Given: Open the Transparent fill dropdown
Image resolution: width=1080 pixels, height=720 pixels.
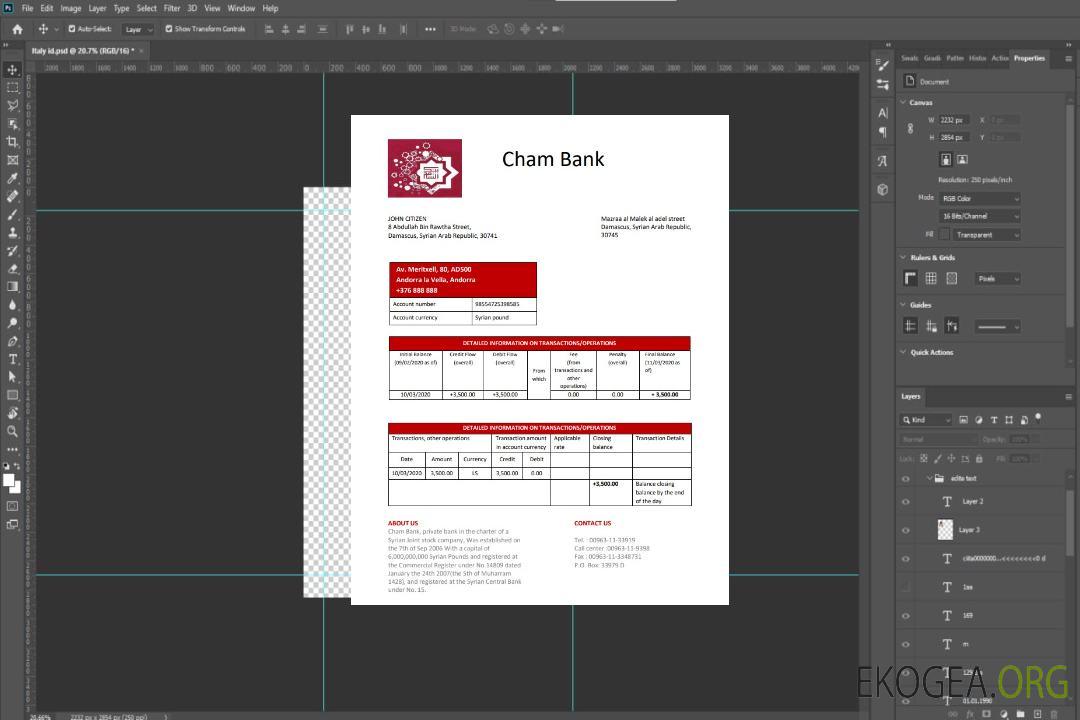Looking at the screenshot, I should [x=987, y=235].
